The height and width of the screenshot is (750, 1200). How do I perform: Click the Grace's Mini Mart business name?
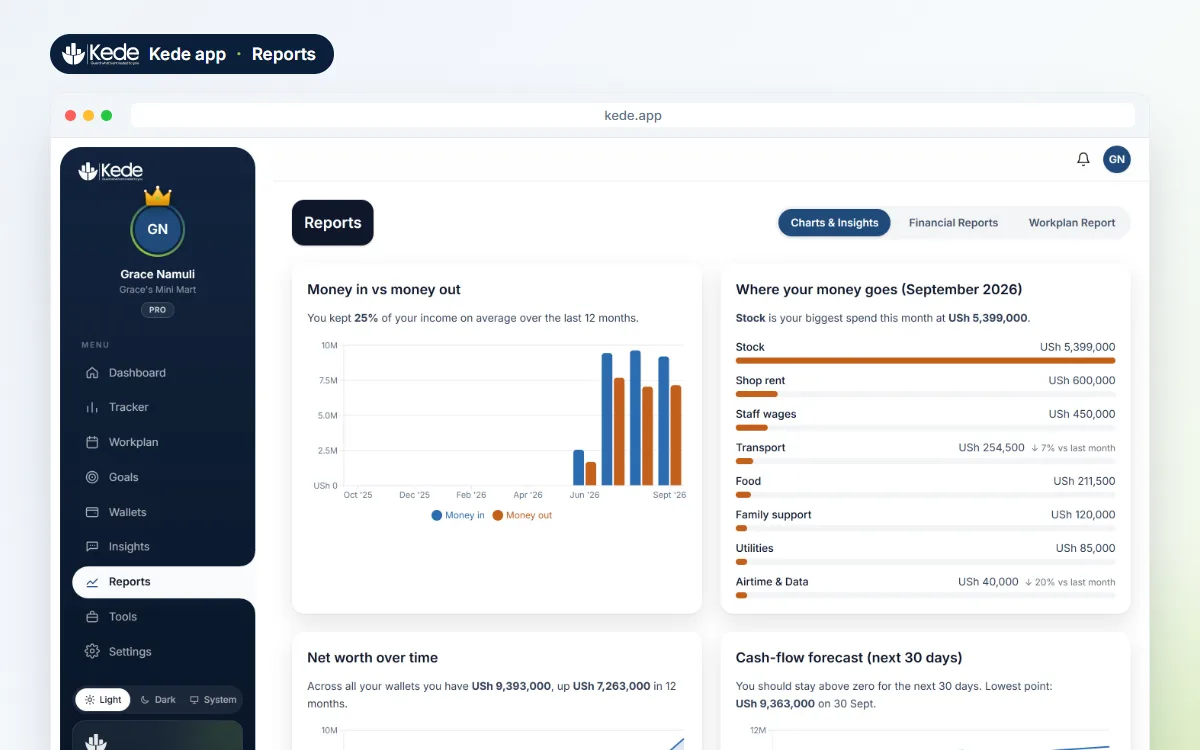tap(157, 290)
